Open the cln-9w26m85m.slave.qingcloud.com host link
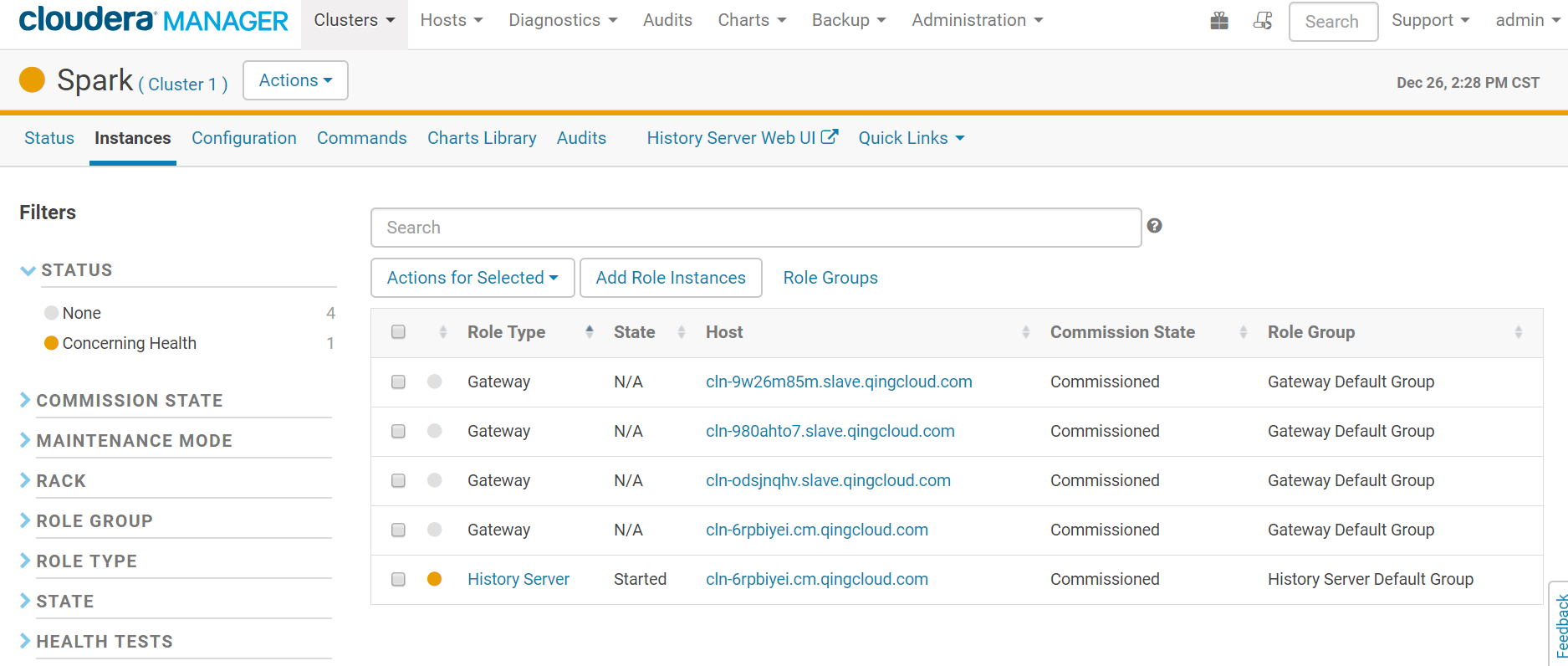The width and height of the screenshot is (1568, 666). pyautogui.click(x=839, y=382)
